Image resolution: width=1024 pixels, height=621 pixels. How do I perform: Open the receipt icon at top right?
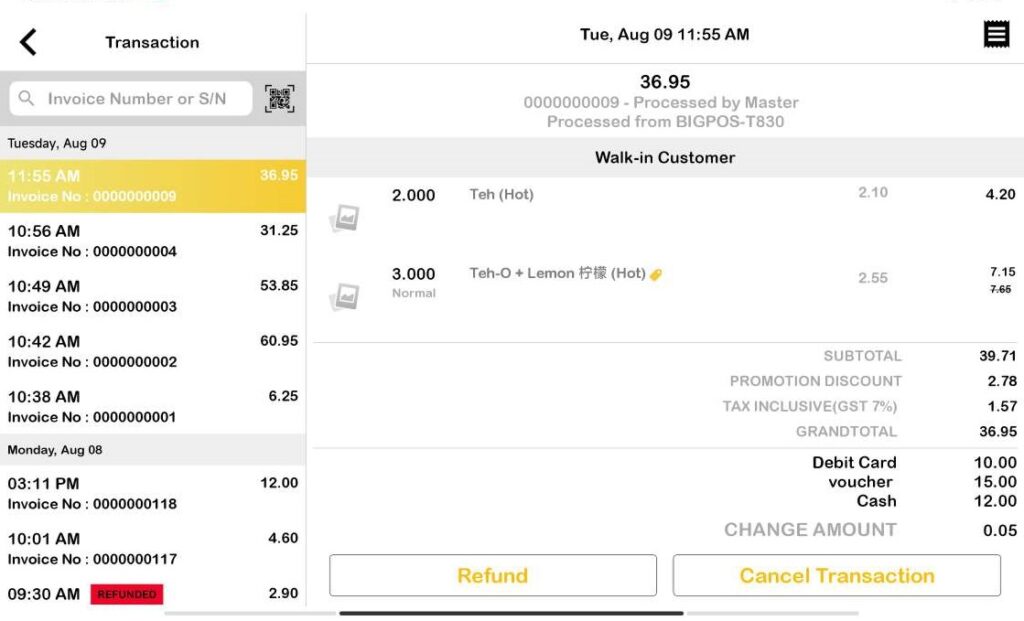click(996, 35)
